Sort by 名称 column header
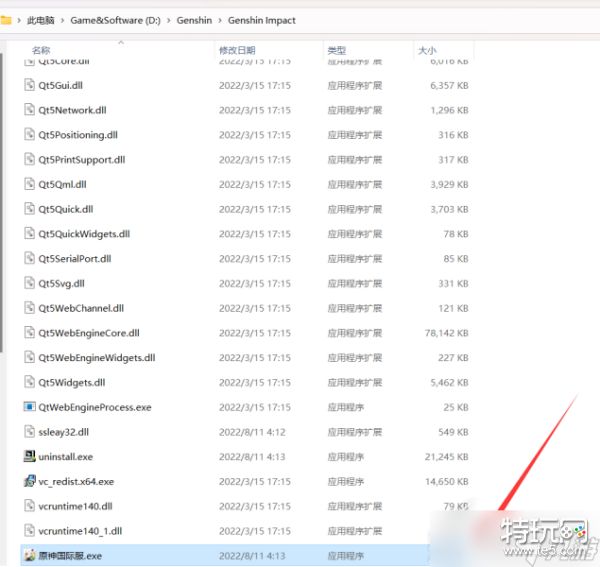 tap(41, 50)
